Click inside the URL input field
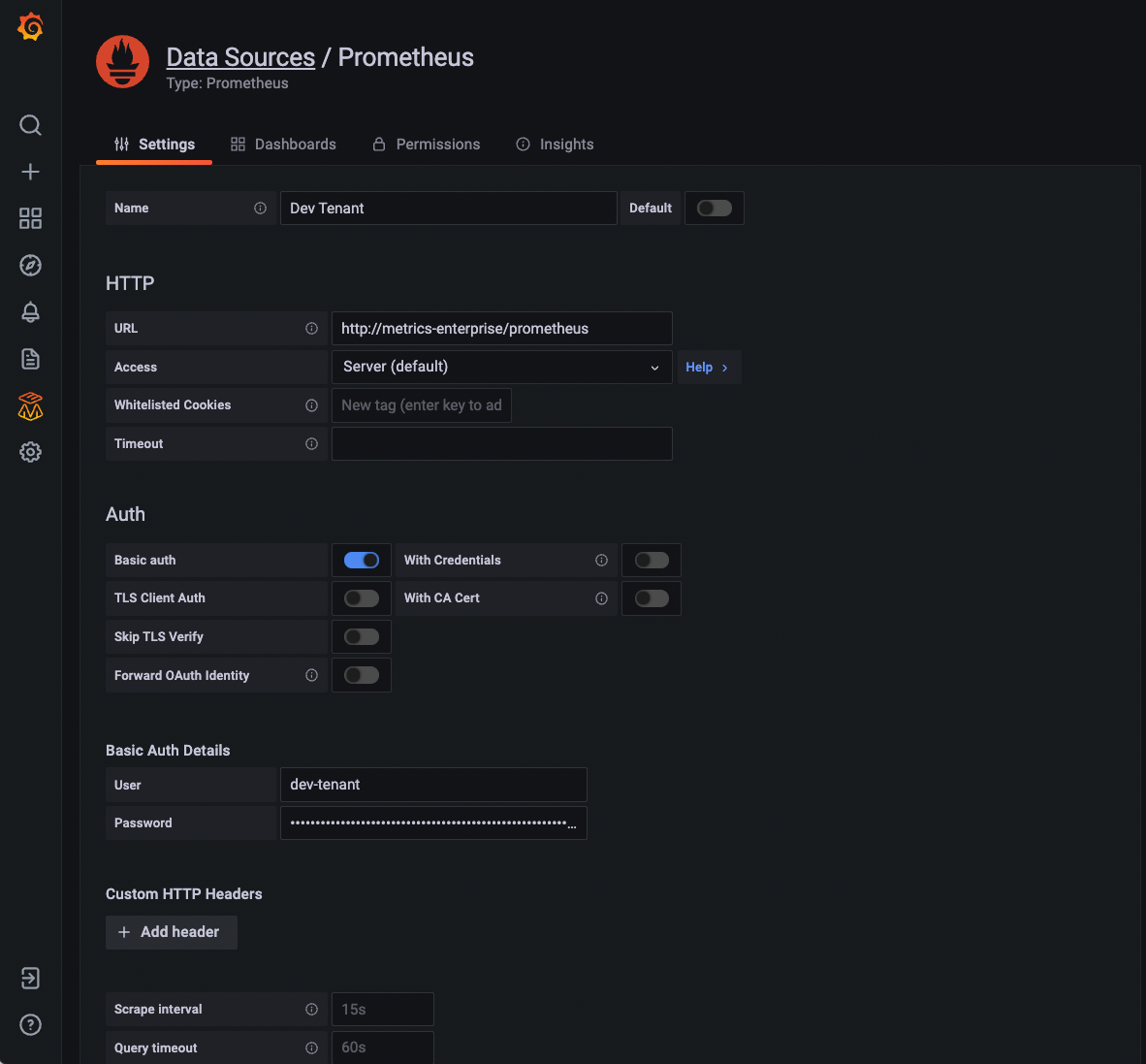The width and height of the screenshot is (1146, 1064). 501,328
